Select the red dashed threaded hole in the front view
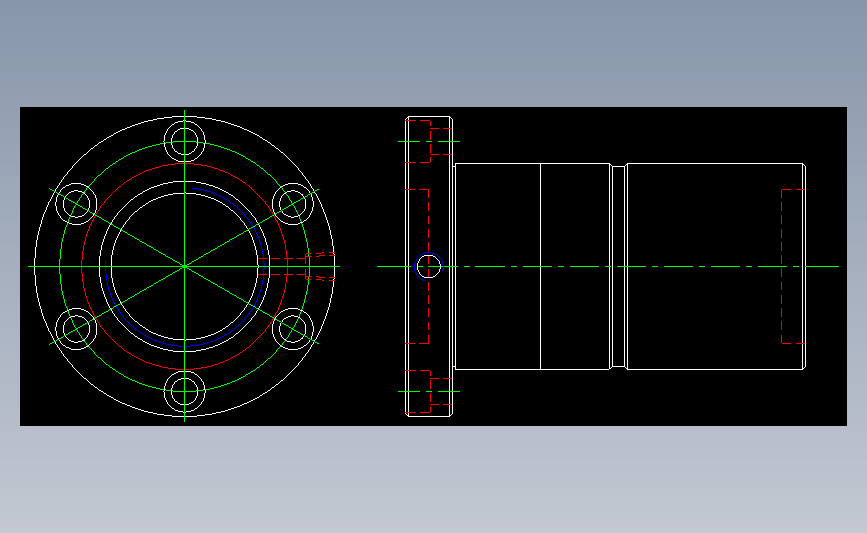The width and height of the screenshot is (867, 533). (x=297, y=266)
